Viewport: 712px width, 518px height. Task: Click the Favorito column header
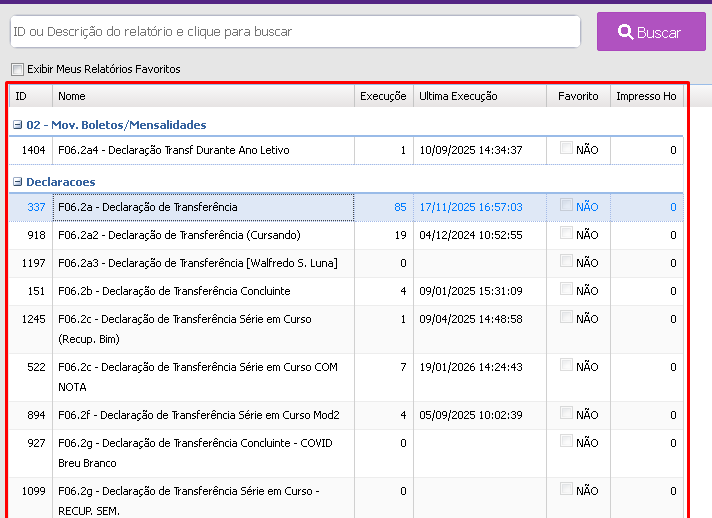[x=578, y=96]
